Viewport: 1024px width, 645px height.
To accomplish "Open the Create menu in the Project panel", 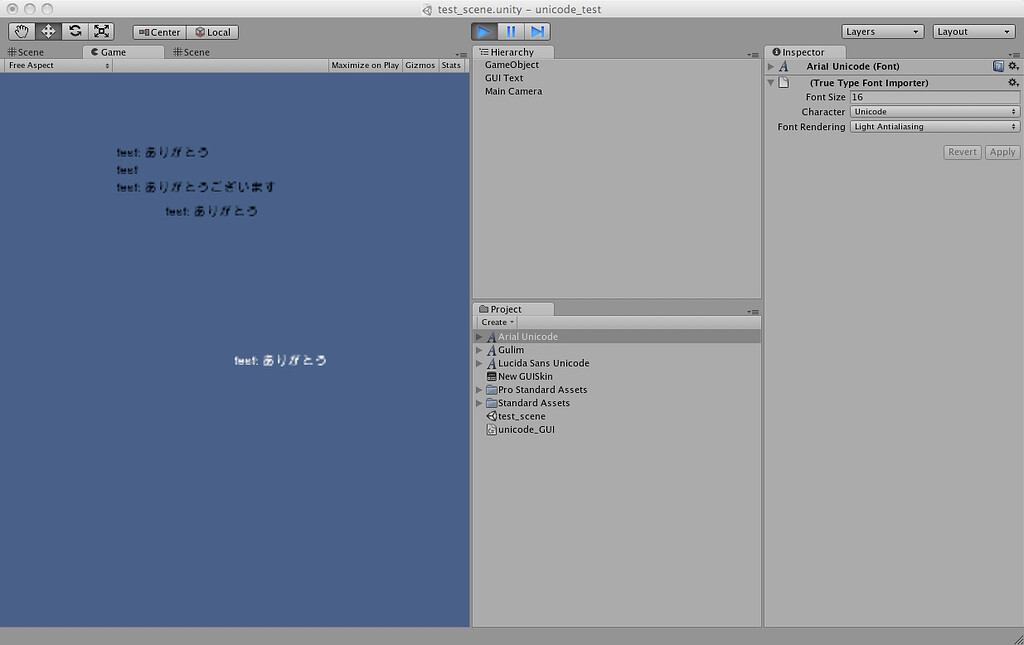I will point(496,322).
